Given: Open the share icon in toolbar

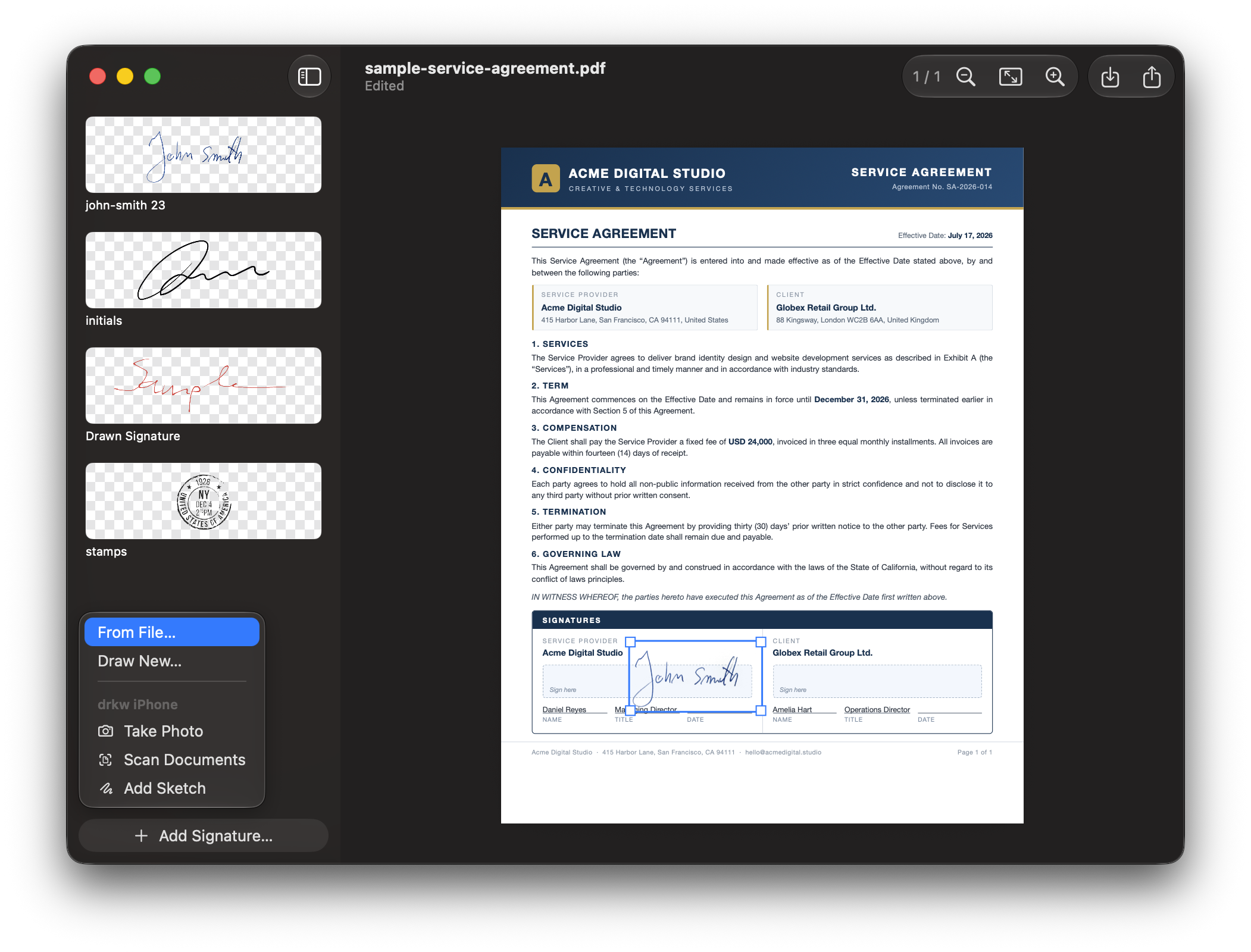Looking at the screenshot, I should pyautogui.click(x=1152, y=77).
